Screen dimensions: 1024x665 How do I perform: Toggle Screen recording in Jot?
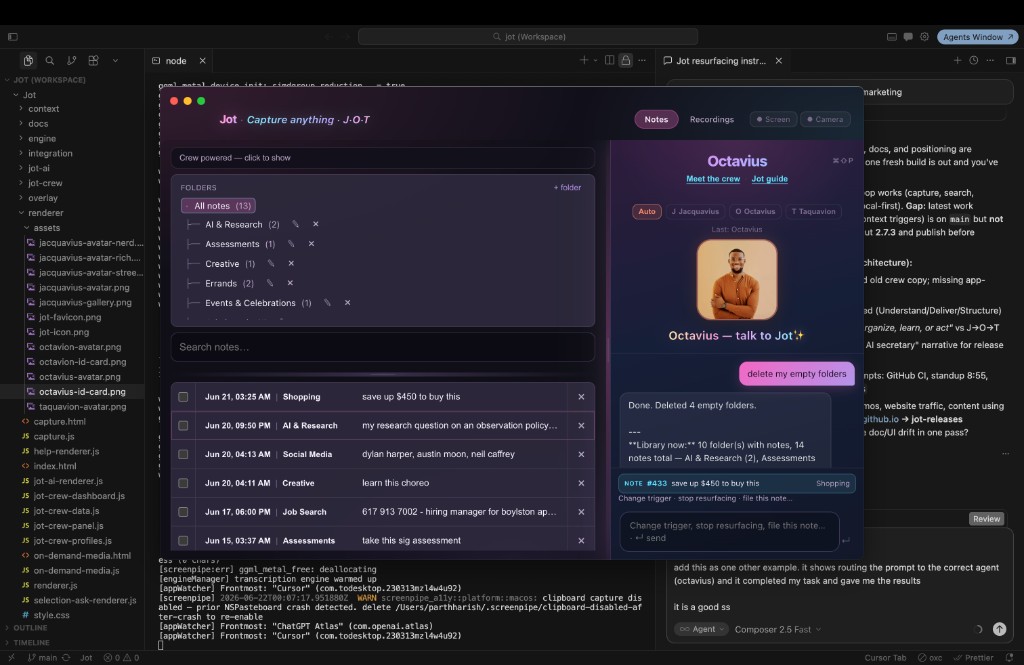[x=773, y=120]
